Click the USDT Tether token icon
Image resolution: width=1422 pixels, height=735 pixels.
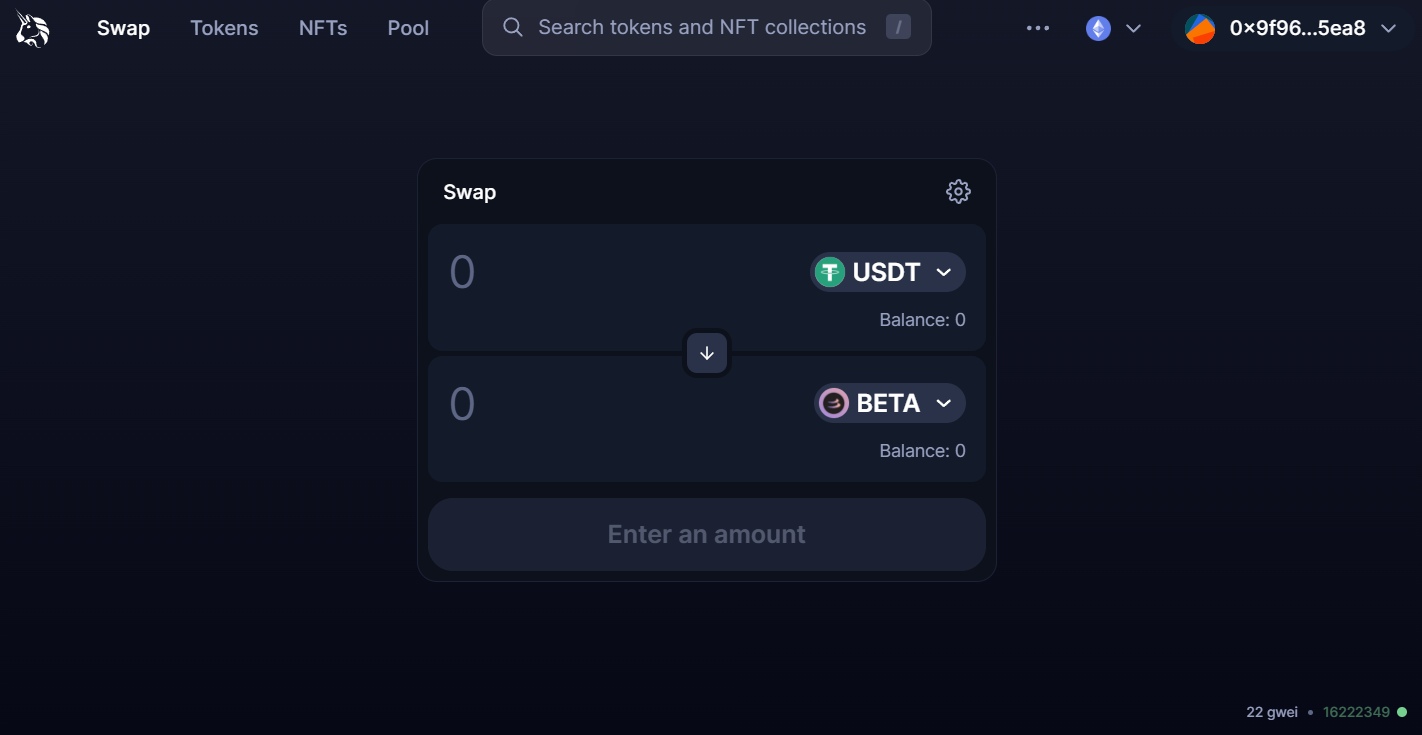pyautogui.click(x=830, y=272)
